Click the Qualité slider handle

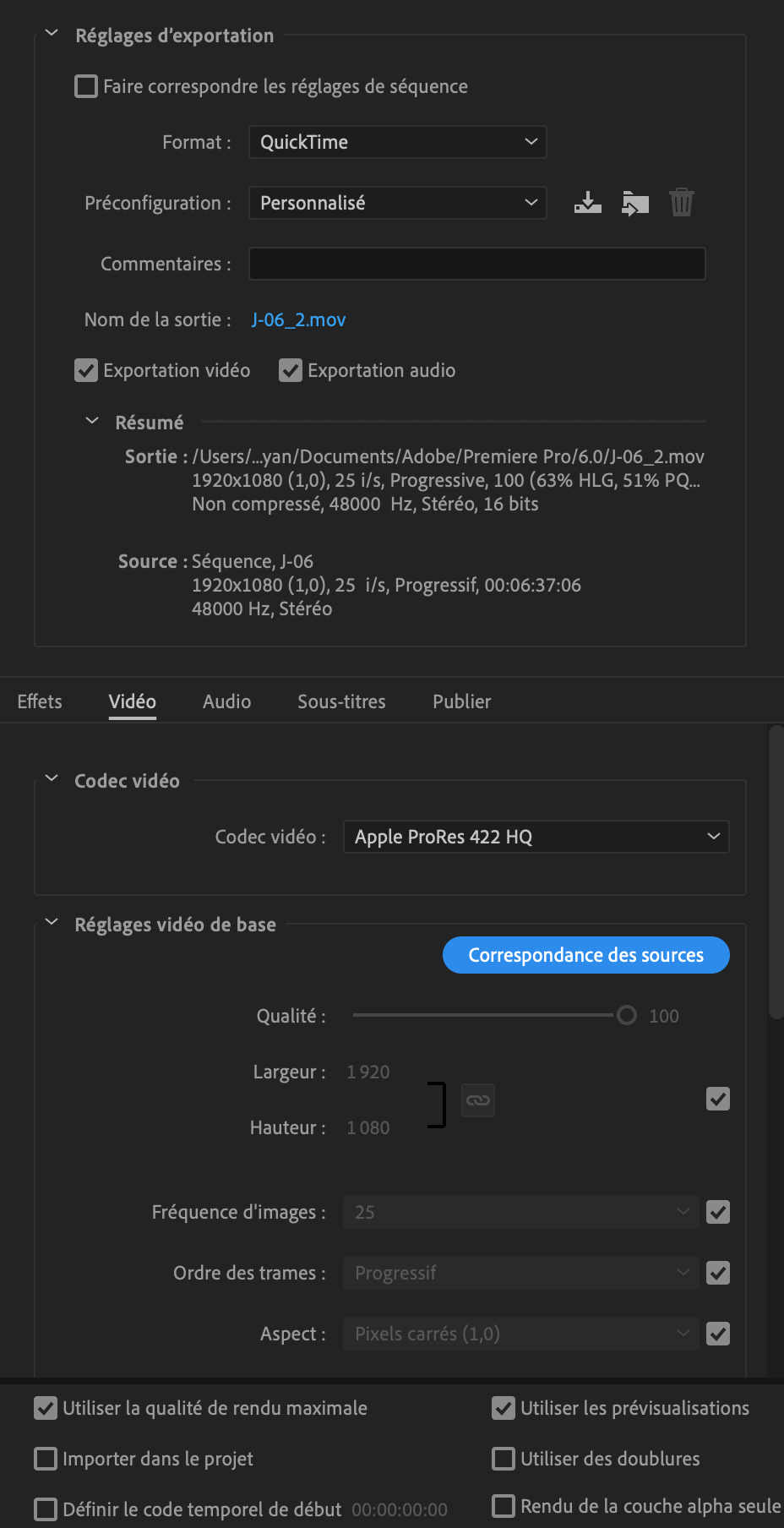point(626,1015)
